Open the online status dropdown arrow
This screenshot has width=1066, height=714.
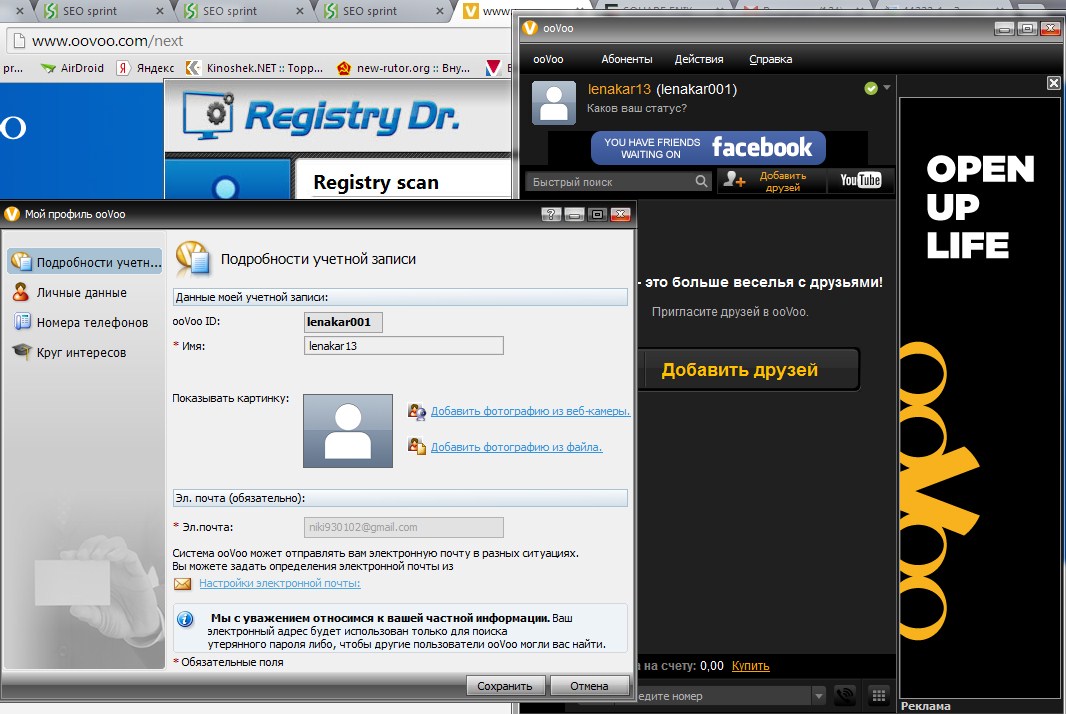(x=887, y=88)
